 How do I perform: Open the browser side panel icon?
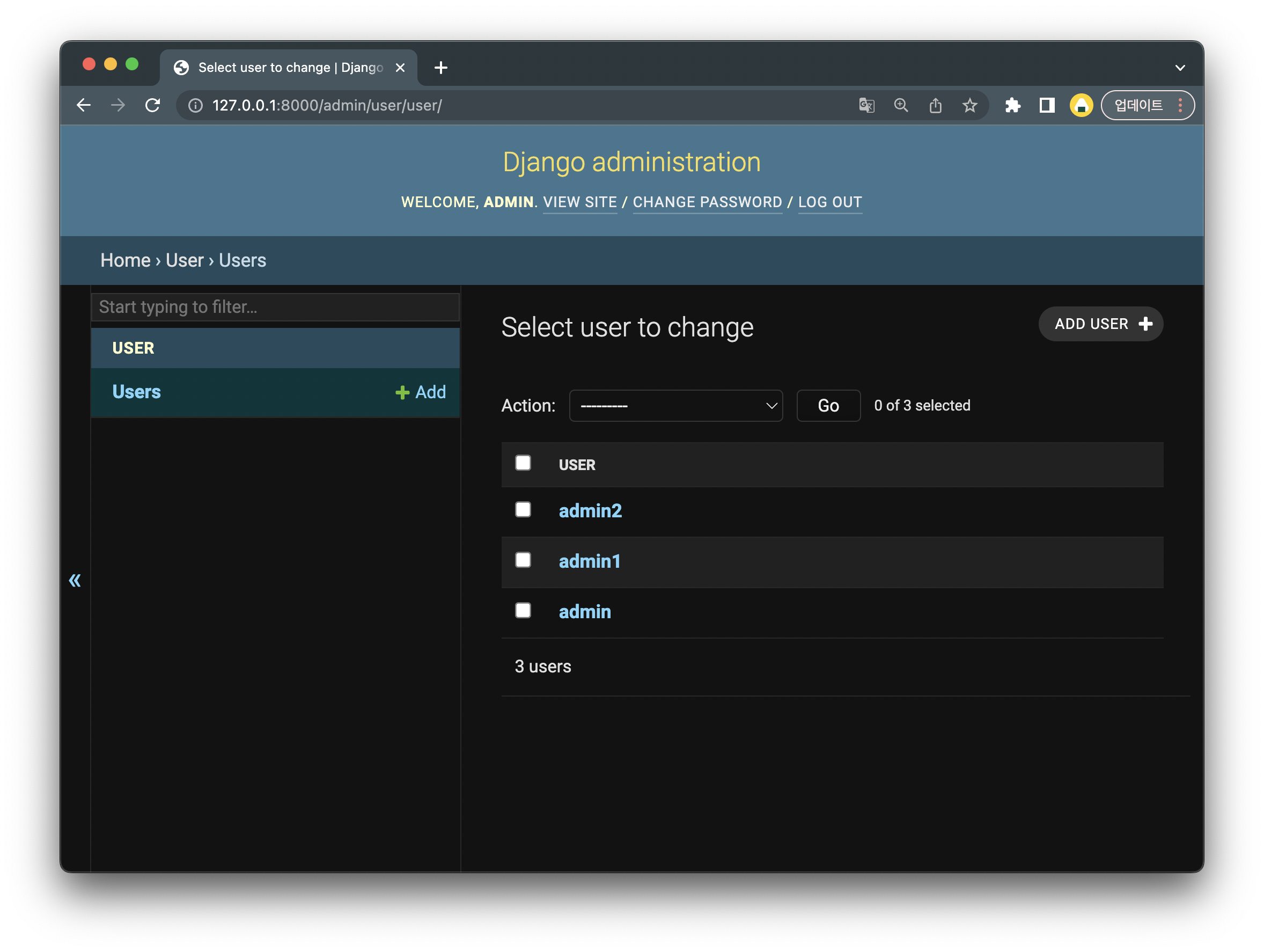(1047, 105)
